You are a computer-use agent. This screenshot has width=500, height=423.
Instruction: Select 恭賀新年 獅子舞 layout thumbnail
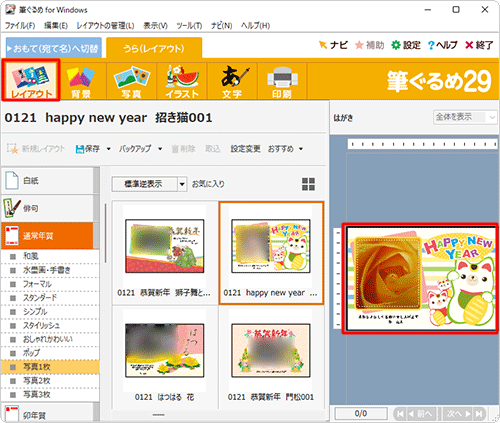pyautogui.click(x=165, y=253)
